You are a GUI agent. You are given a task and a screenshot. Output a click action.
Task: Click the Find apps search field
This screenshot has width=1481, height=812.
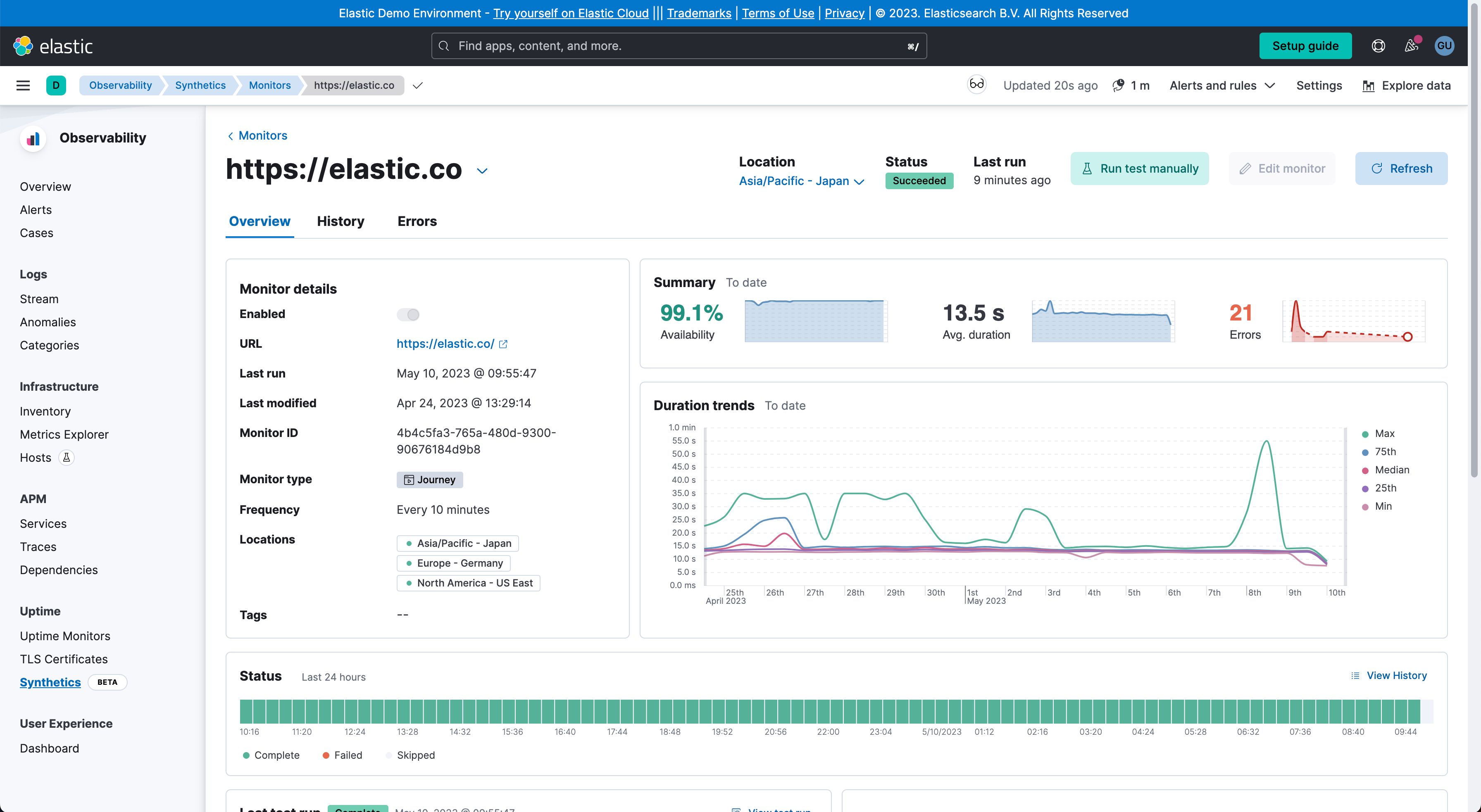tap(679, 46)
